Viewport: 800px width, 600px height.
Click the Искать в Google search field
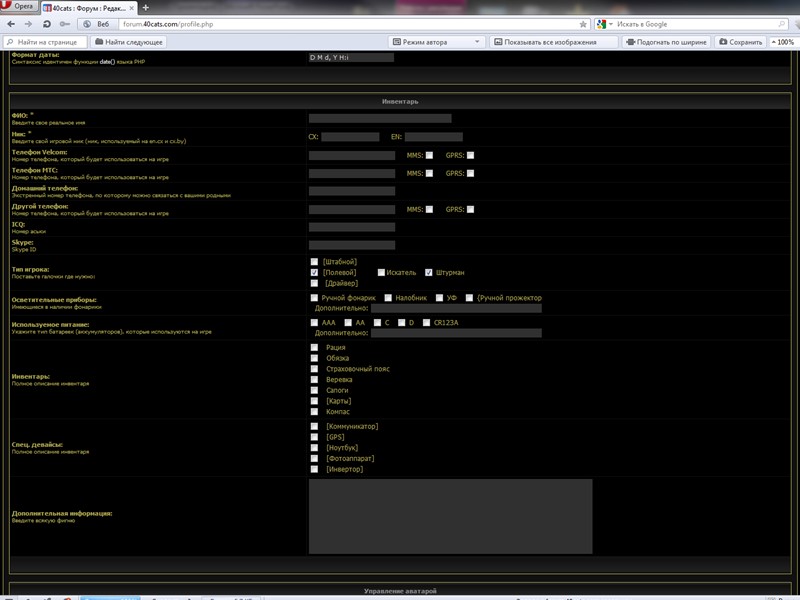point(695,24)
